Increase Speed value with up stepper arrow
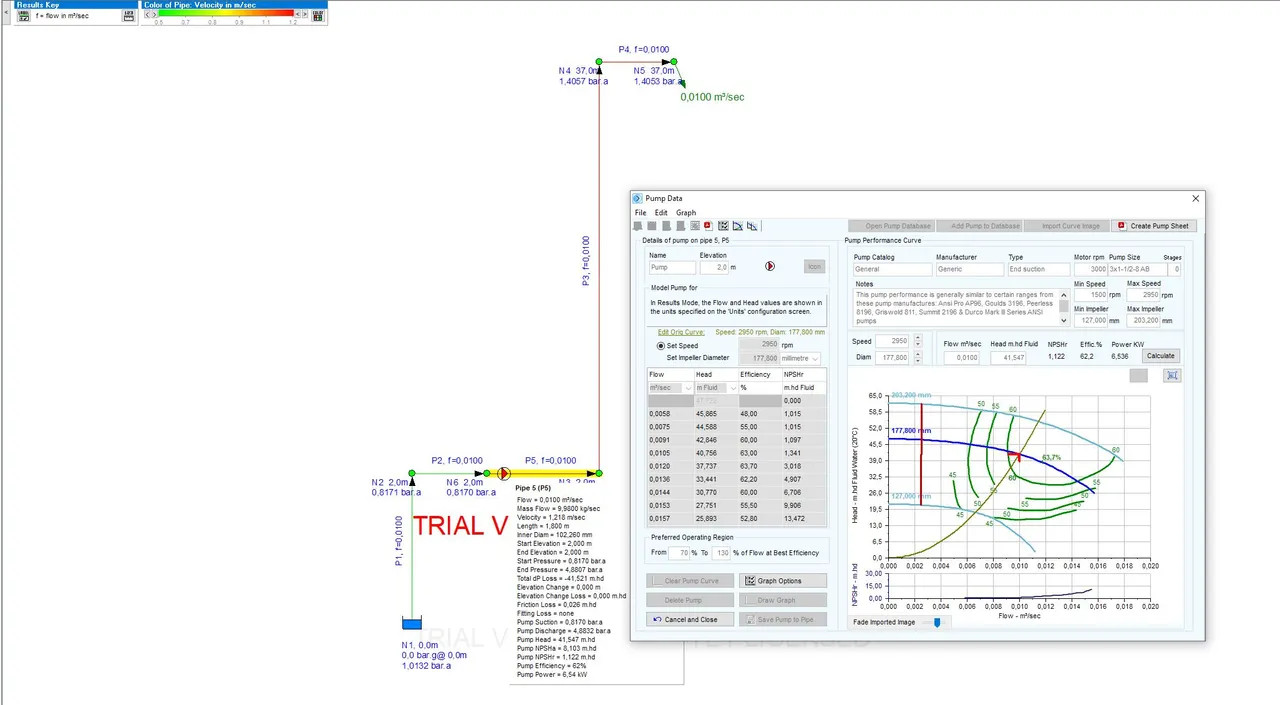This screenshot has width=1280, height=705. pyautogui.click(x=918, y=338)
